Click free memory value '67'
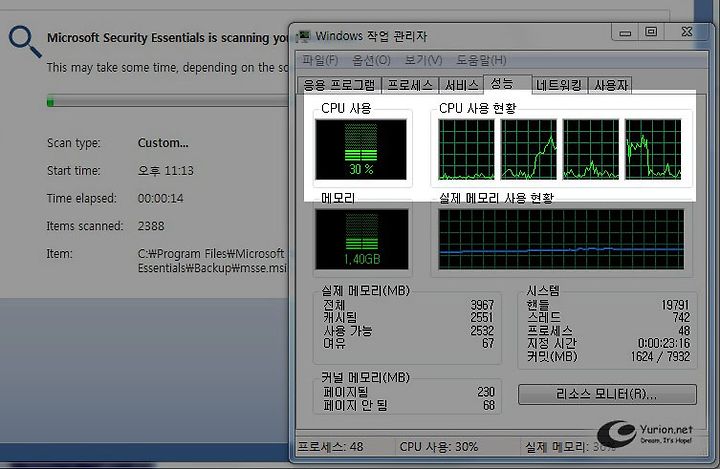Screen dimensions: 720x469 [488, 343]
